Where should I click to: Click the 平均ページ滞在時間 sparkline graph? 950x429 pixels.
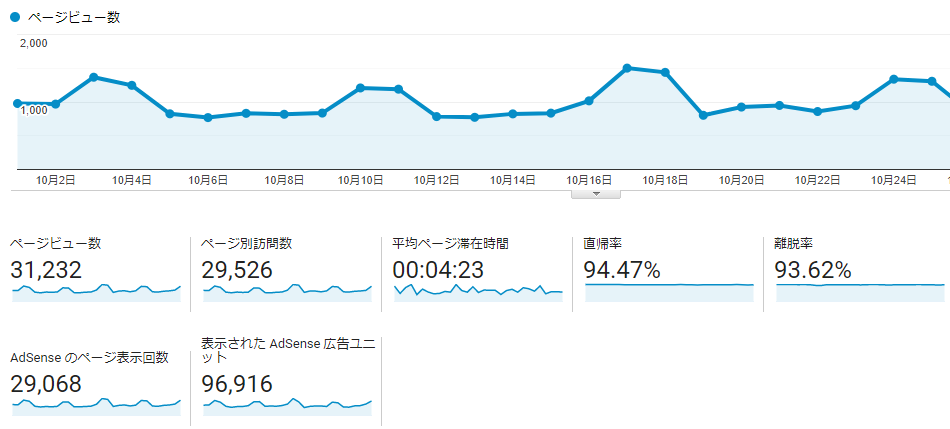point(478,291)
